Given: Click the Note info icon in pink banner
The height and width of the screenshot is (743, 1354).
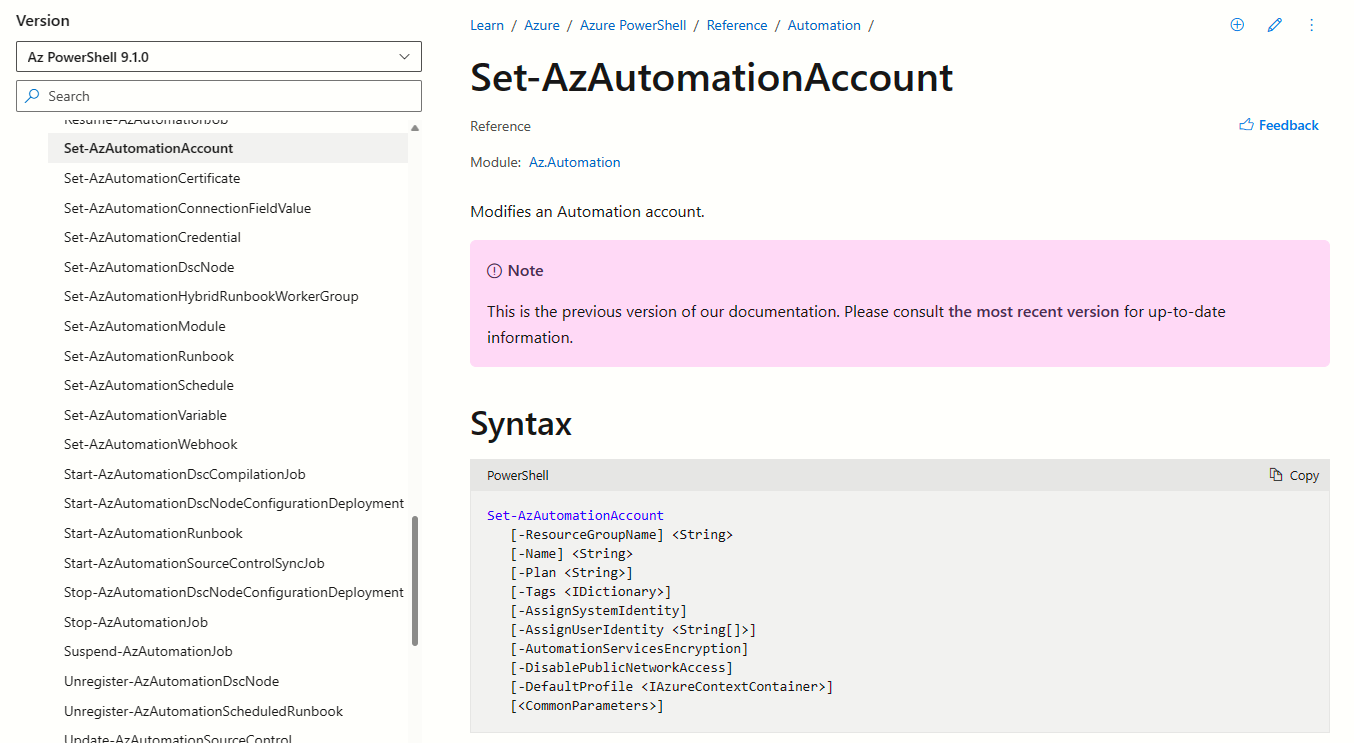Looking at the screenshot, I should [x=496, y=270].
